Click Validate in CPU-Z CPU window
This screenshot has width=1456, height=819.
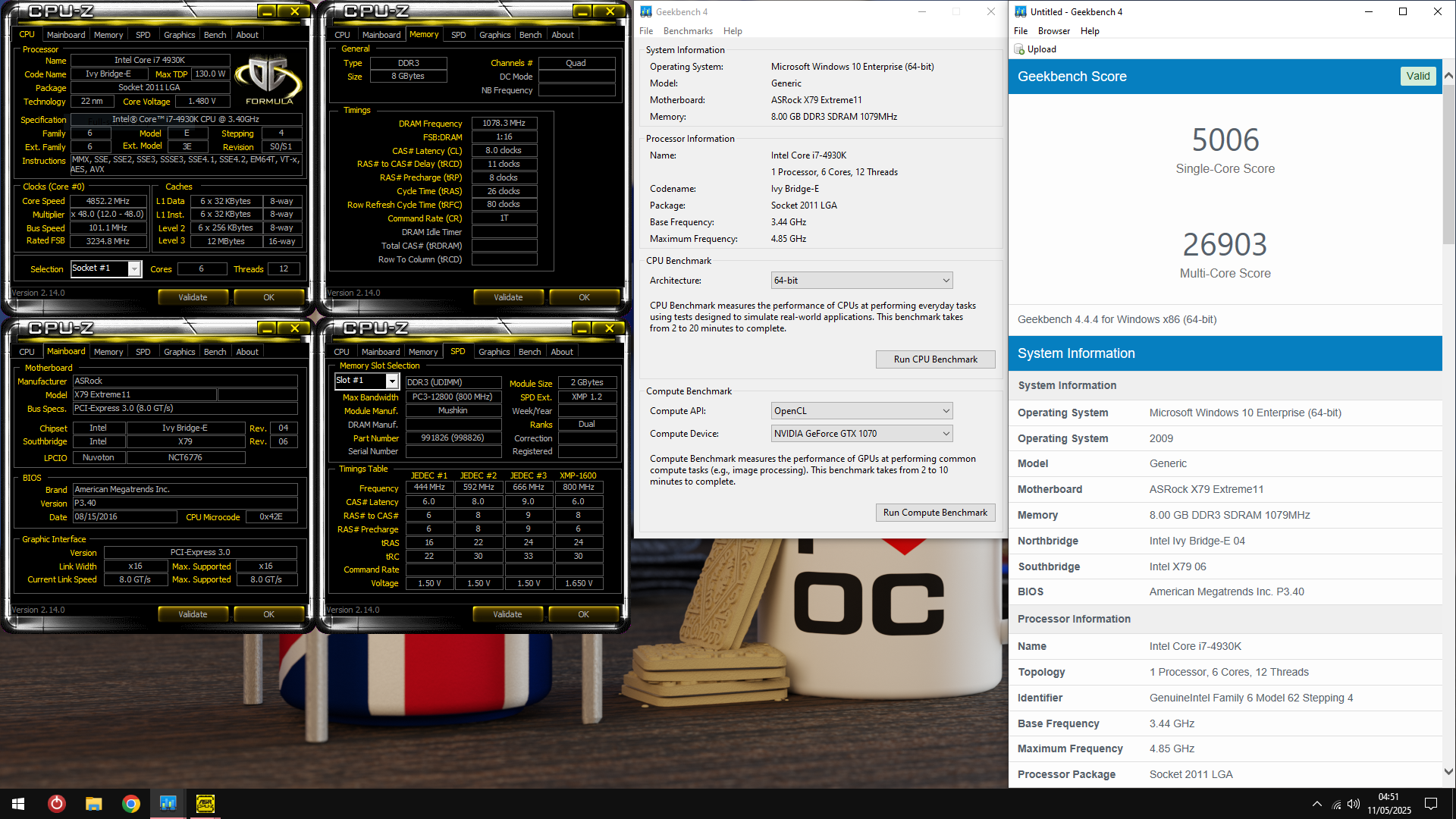[x=193, y=297]
